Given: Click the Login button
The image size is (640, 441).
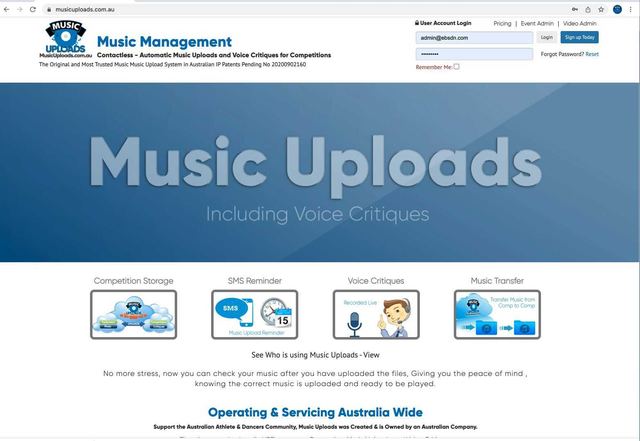Looking at the screenshot, I should pyautogui.click(x=547, y=37).
